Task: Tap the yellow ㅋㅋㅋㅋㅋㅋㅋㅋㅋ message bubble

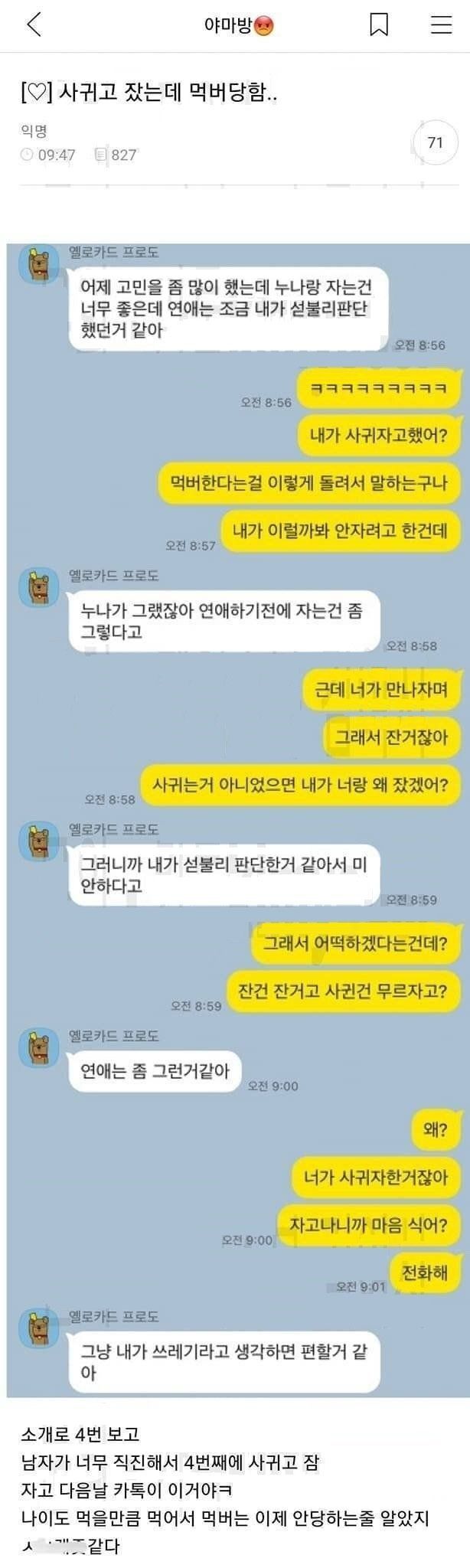Action: coord(378,388)
